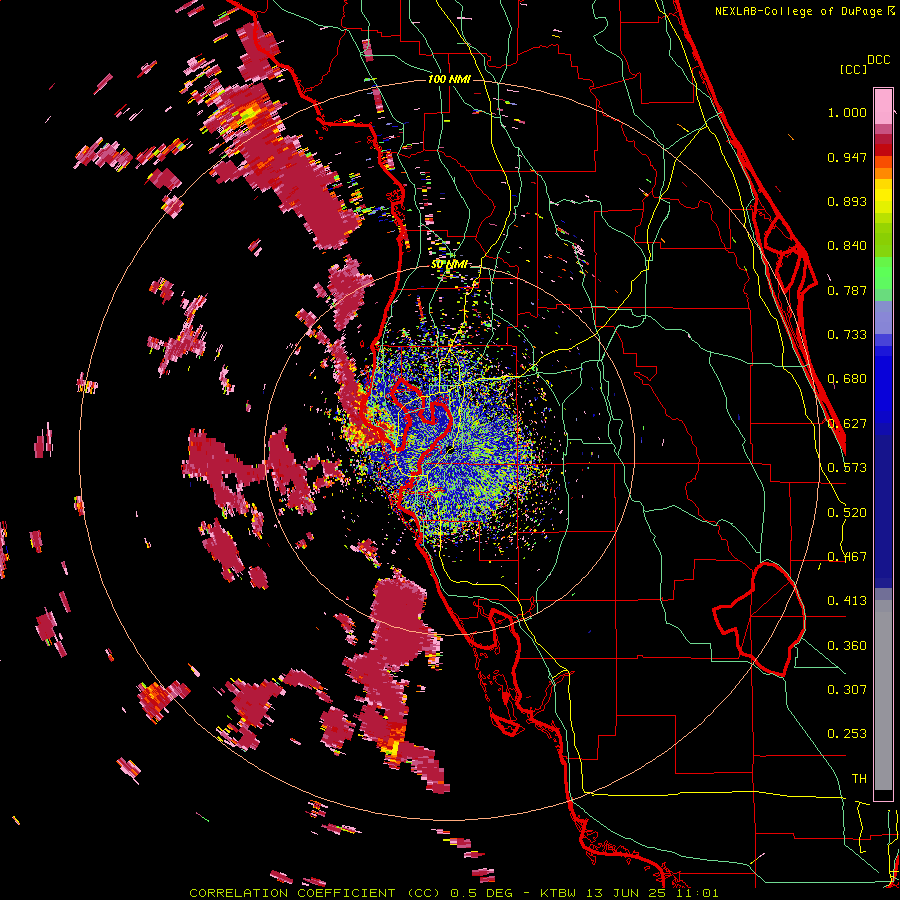Select the 0.787 scale value
This screenshot has height=900, width=900.
[x=847, y=290]
